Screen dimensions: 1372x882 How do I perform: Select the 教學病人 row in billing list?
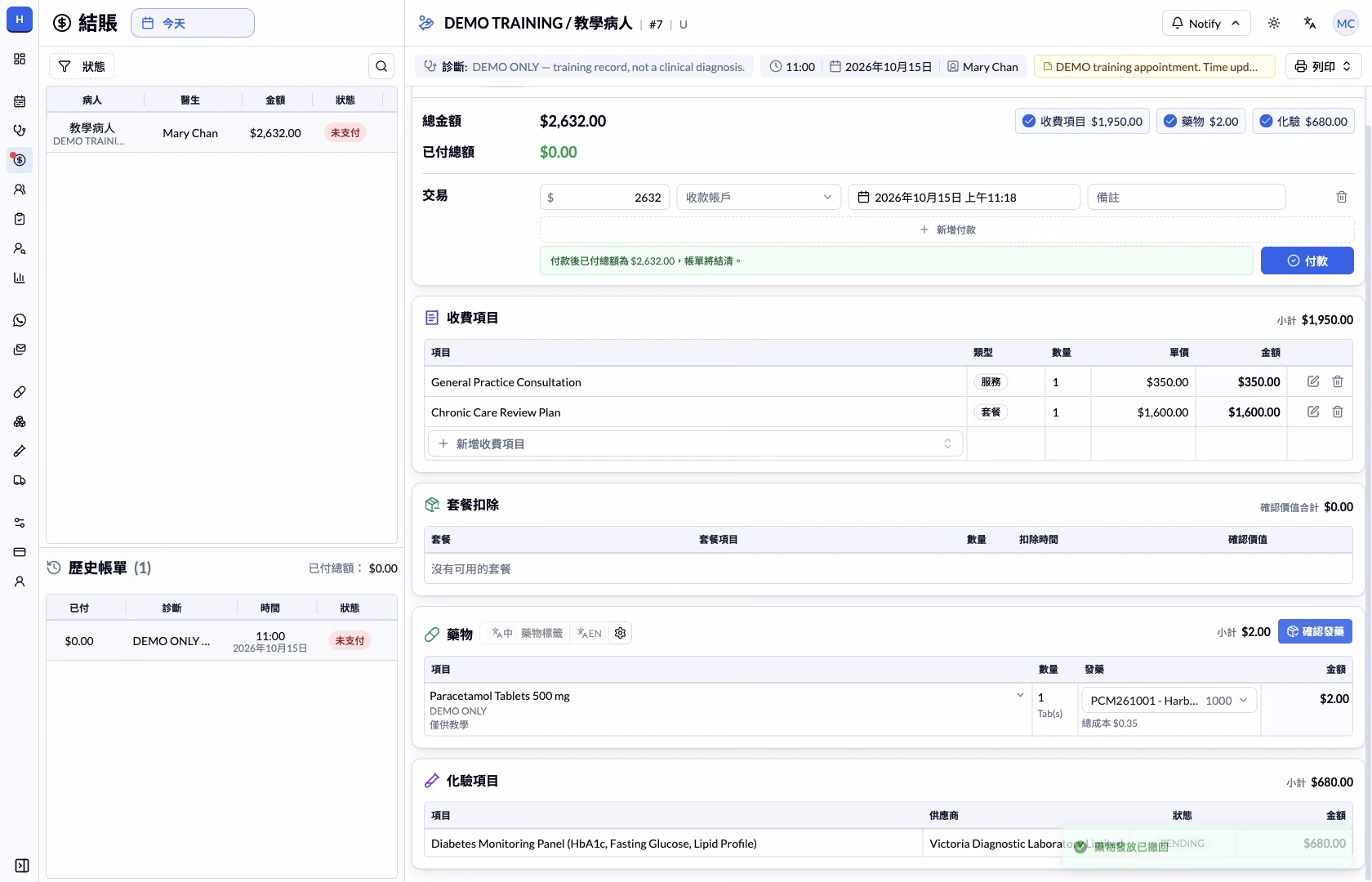coord(221,133)
